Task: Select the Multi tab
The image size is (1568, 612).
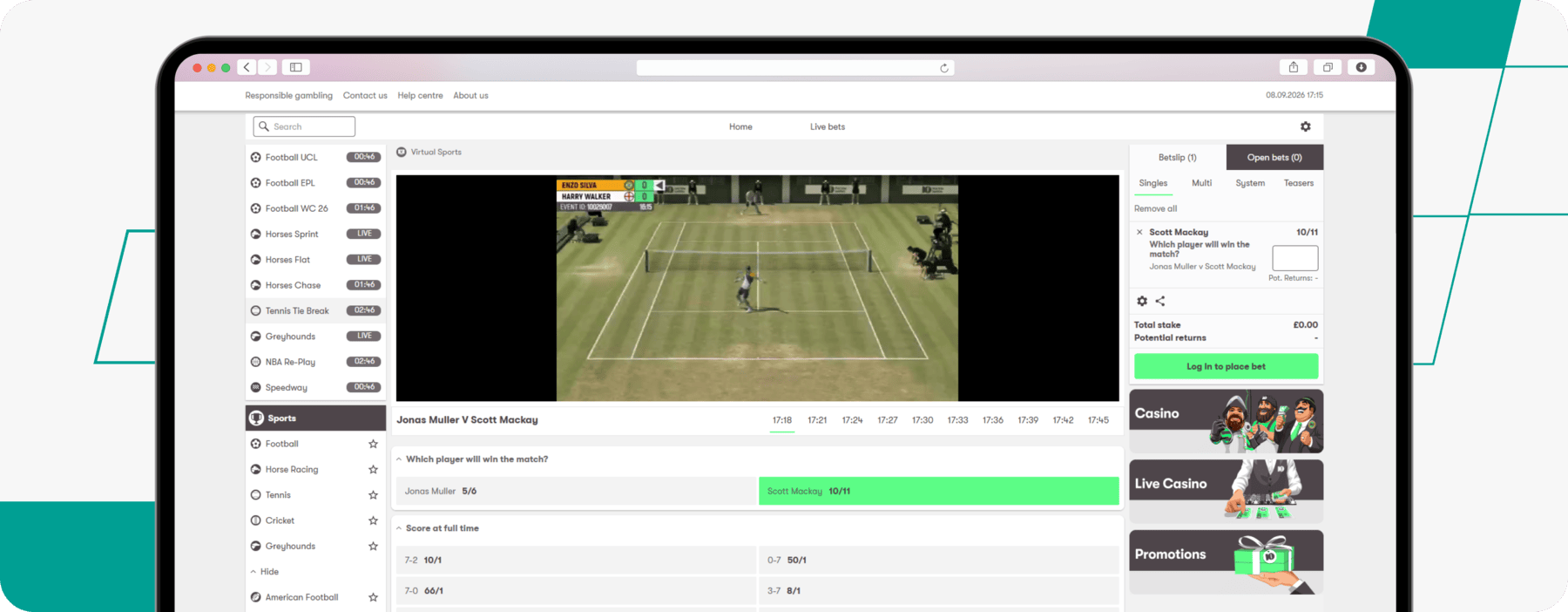Action: [x=1202, y=184]
